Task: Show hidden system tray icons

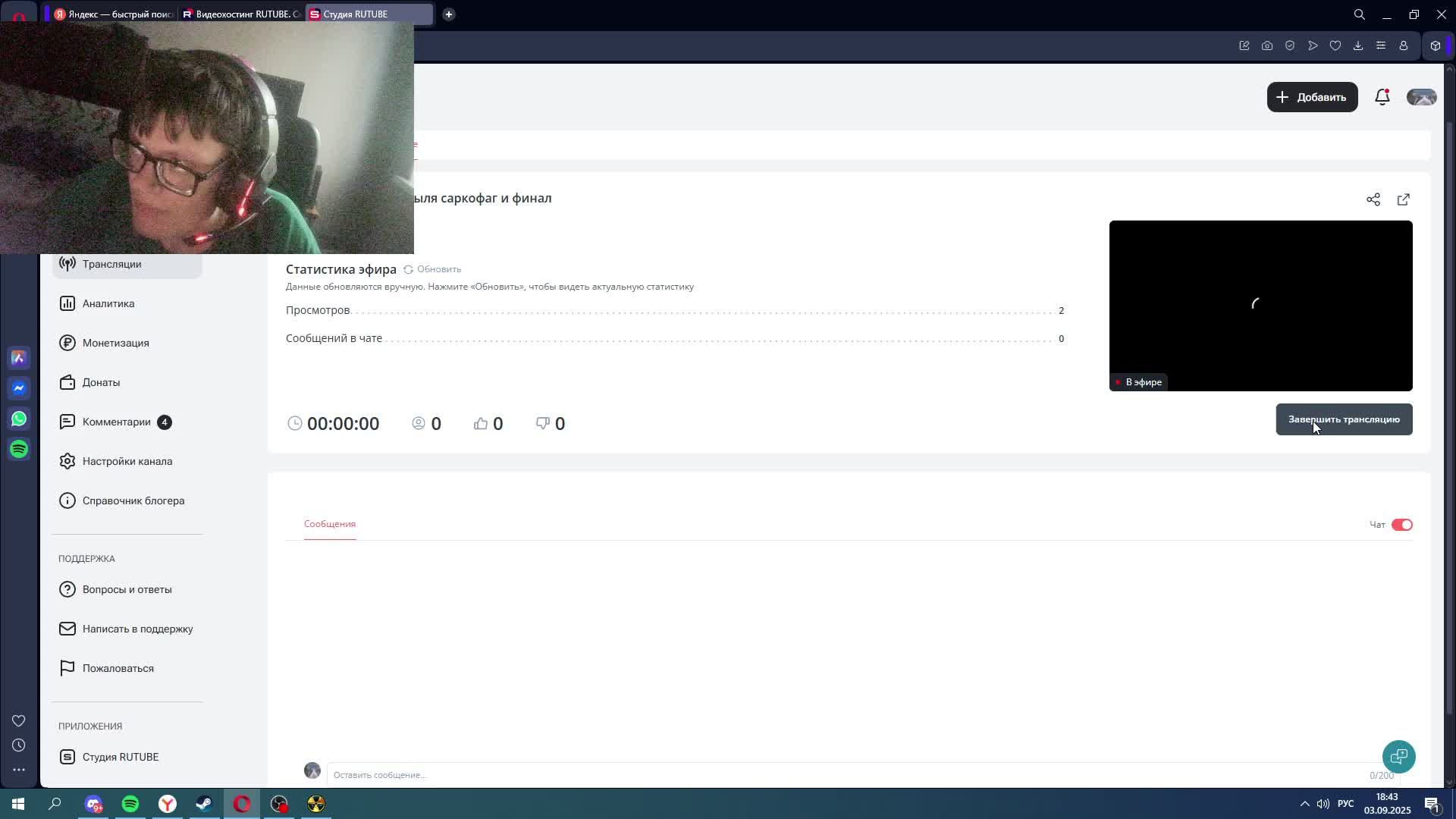Action: pos(1304,804)
